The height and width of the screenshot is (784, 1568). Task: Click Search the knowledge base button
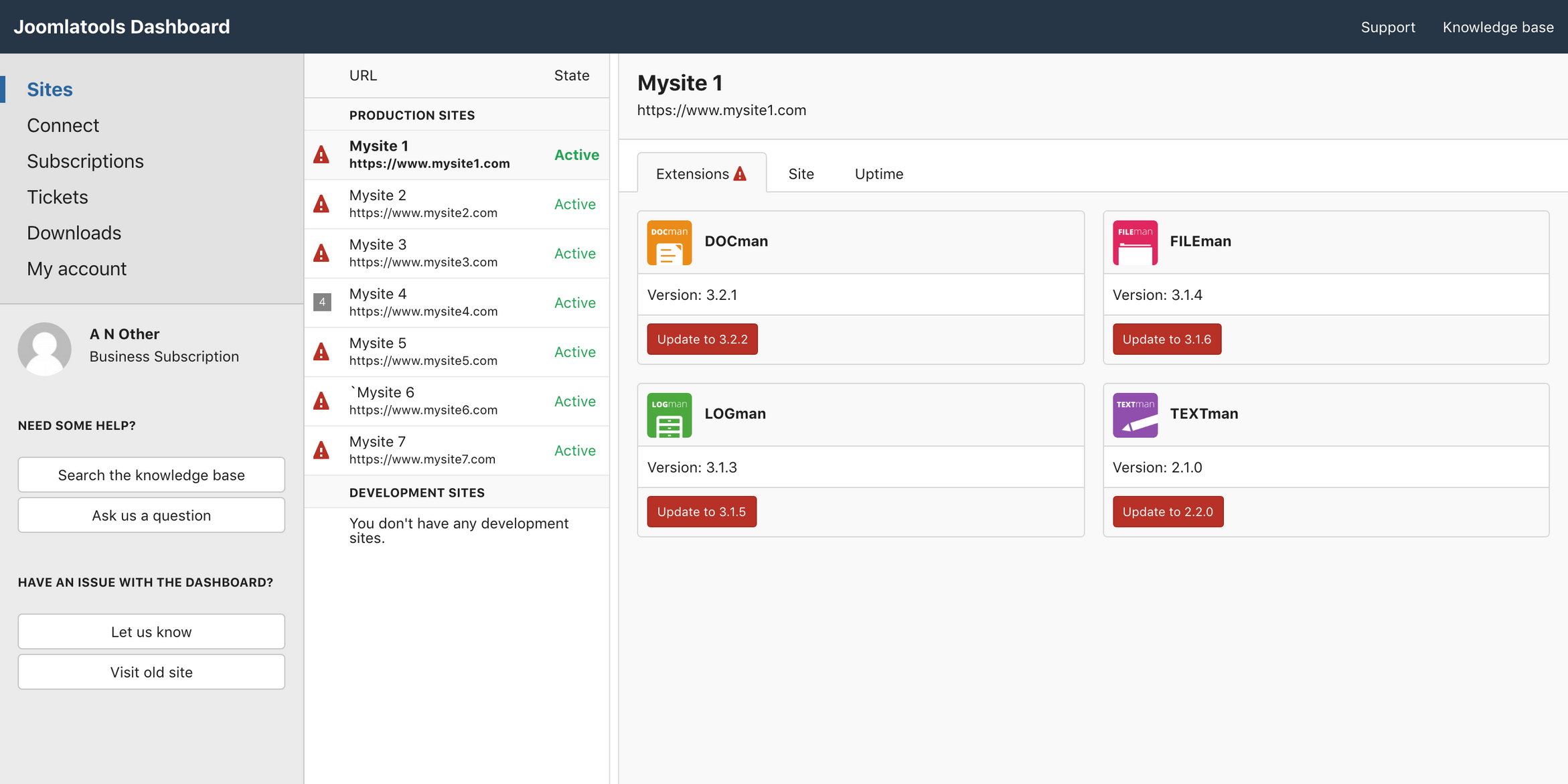(x=151, y=475)
